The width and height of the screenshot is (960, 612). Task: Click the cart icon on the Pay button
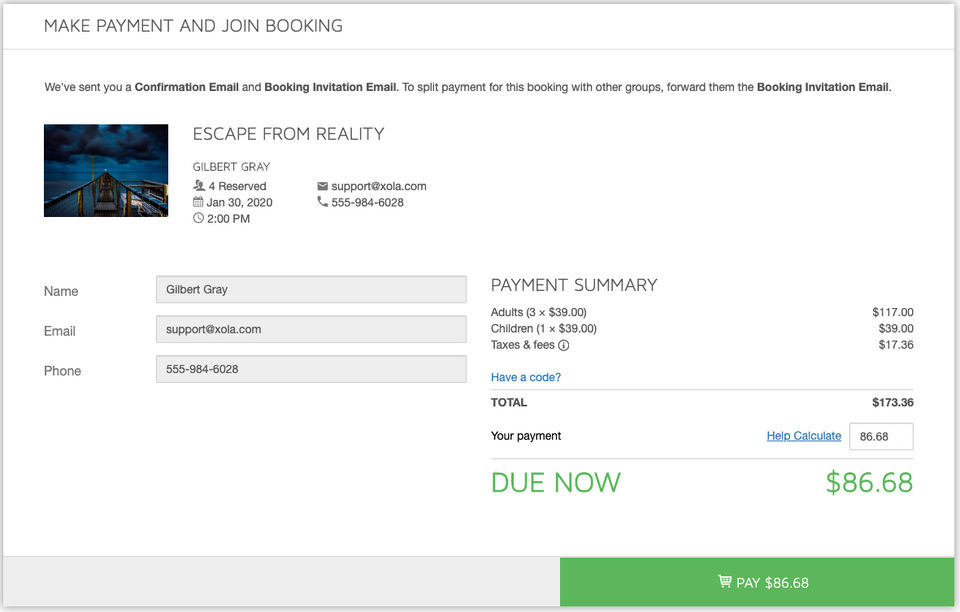pyautogui.click(x=724, y=582)
